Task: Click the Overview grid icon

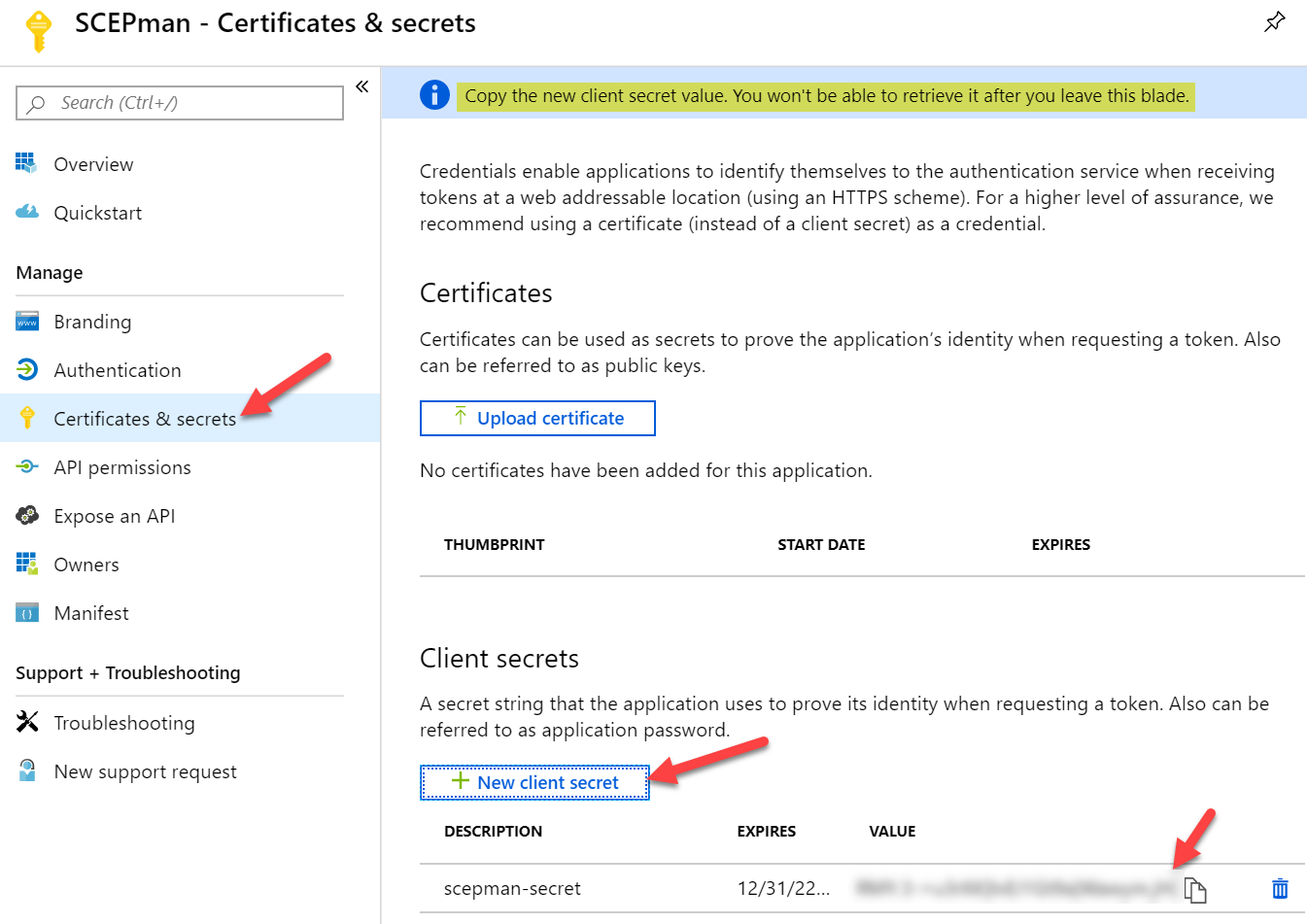Action: 26,163
